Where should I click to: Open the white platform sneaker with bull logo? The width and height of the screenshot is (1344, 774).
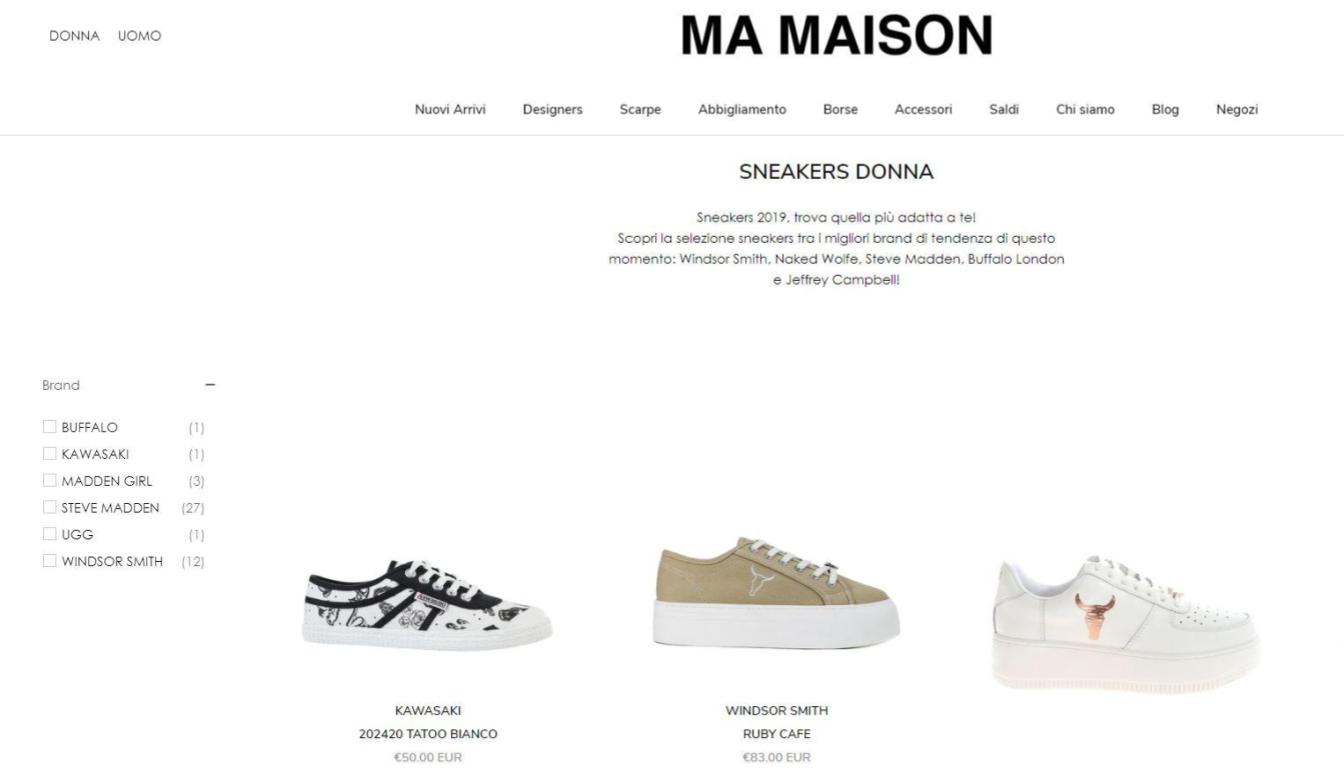[x=1125, y=624]
